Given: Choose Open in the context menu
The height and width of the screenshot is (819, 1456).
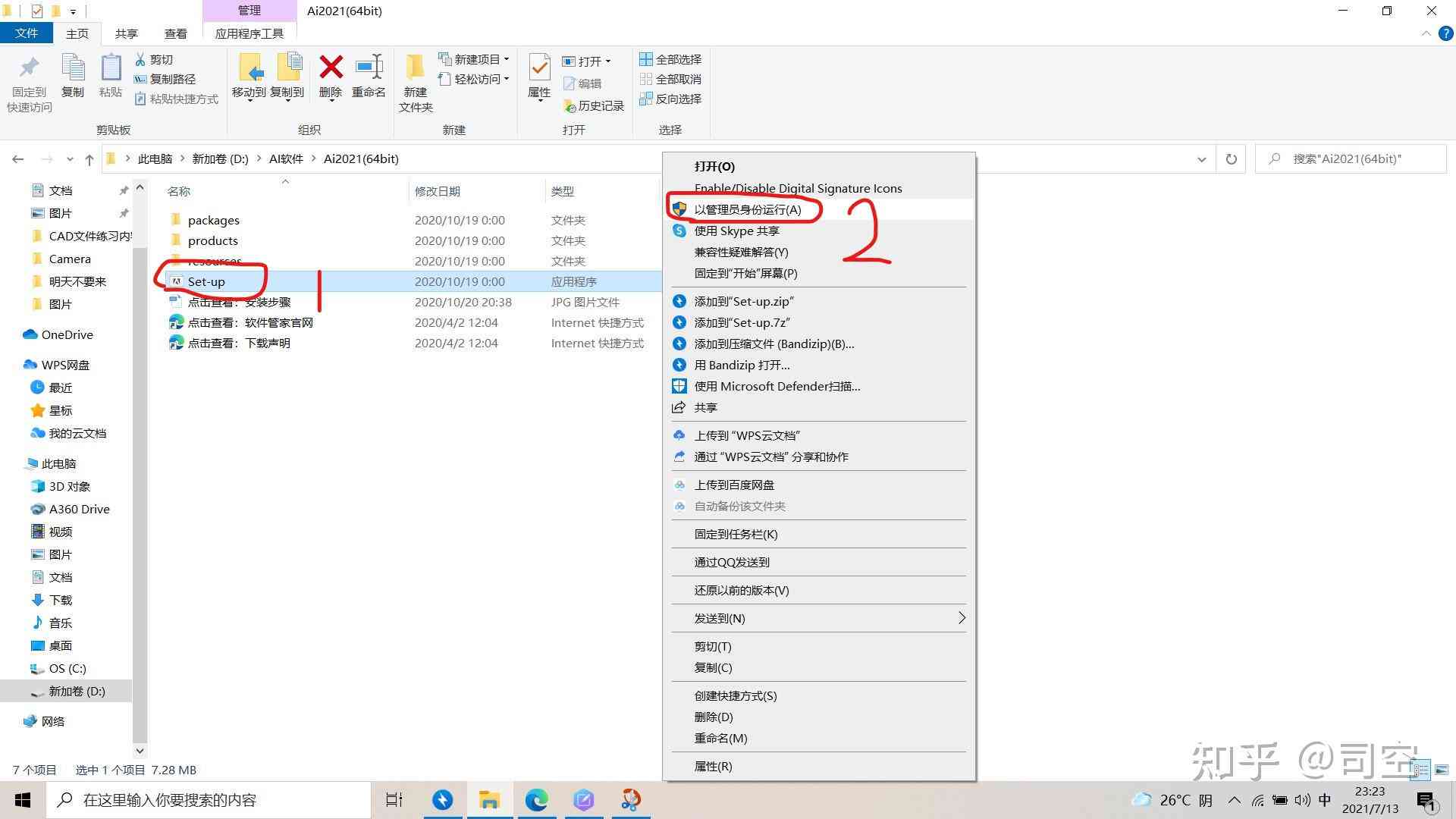Looking at the screenshot, I should click(x=819, y=167).
